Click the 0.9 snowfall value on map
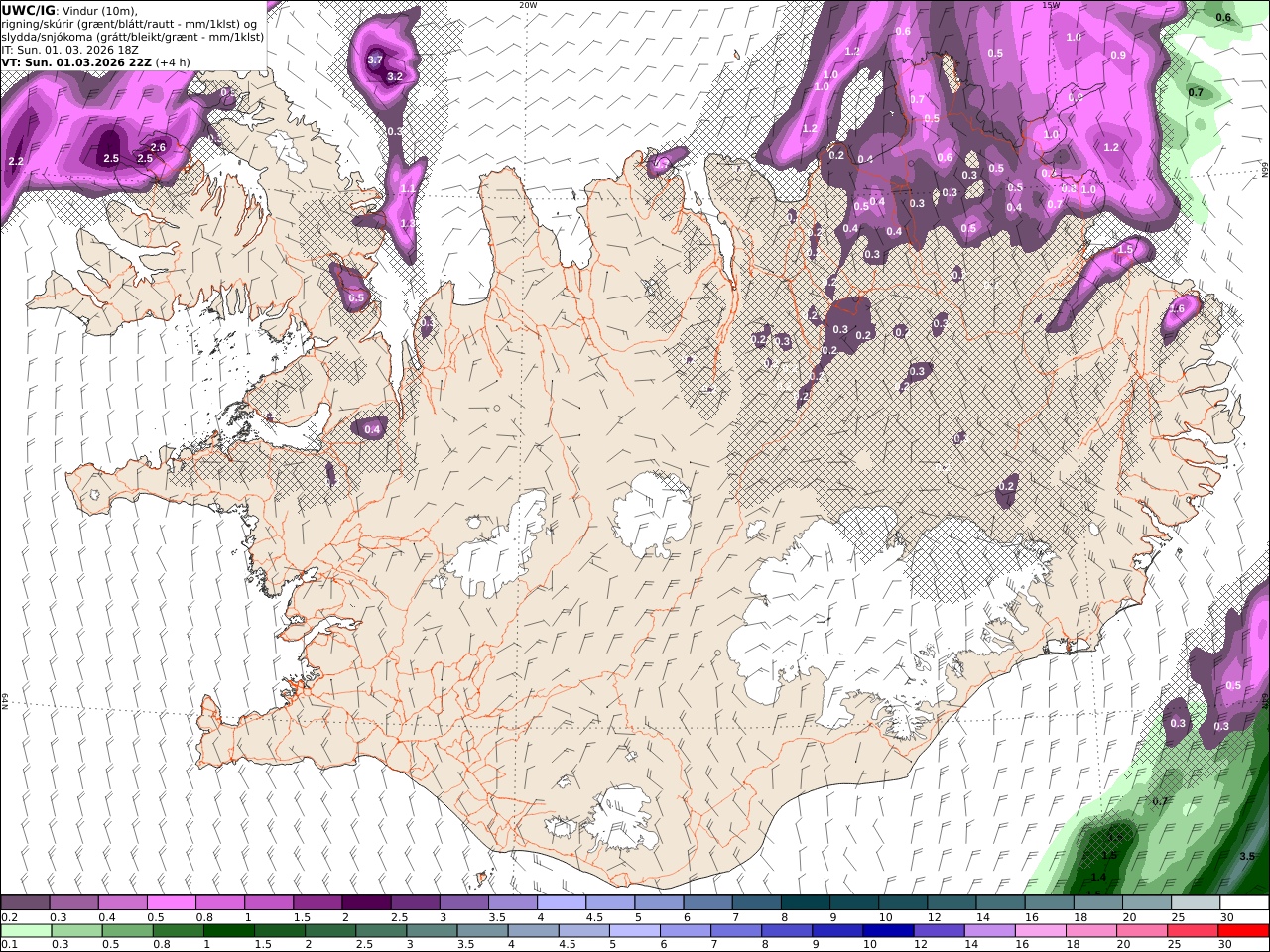Viewport: 1270px width, 952px height. tap(1118, 55)
